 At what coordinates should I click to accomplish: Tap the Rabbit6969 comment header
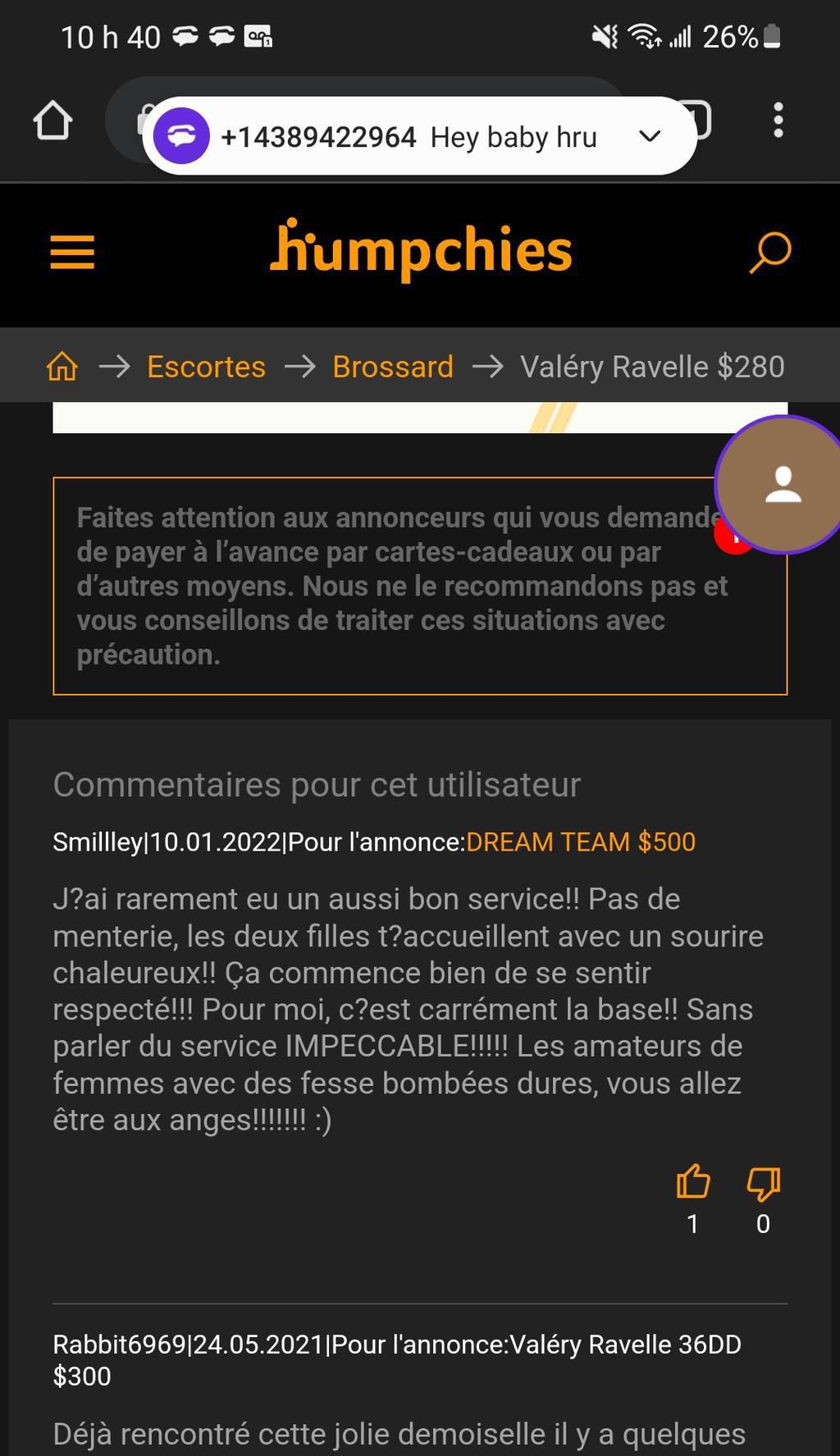[397, 1360]
